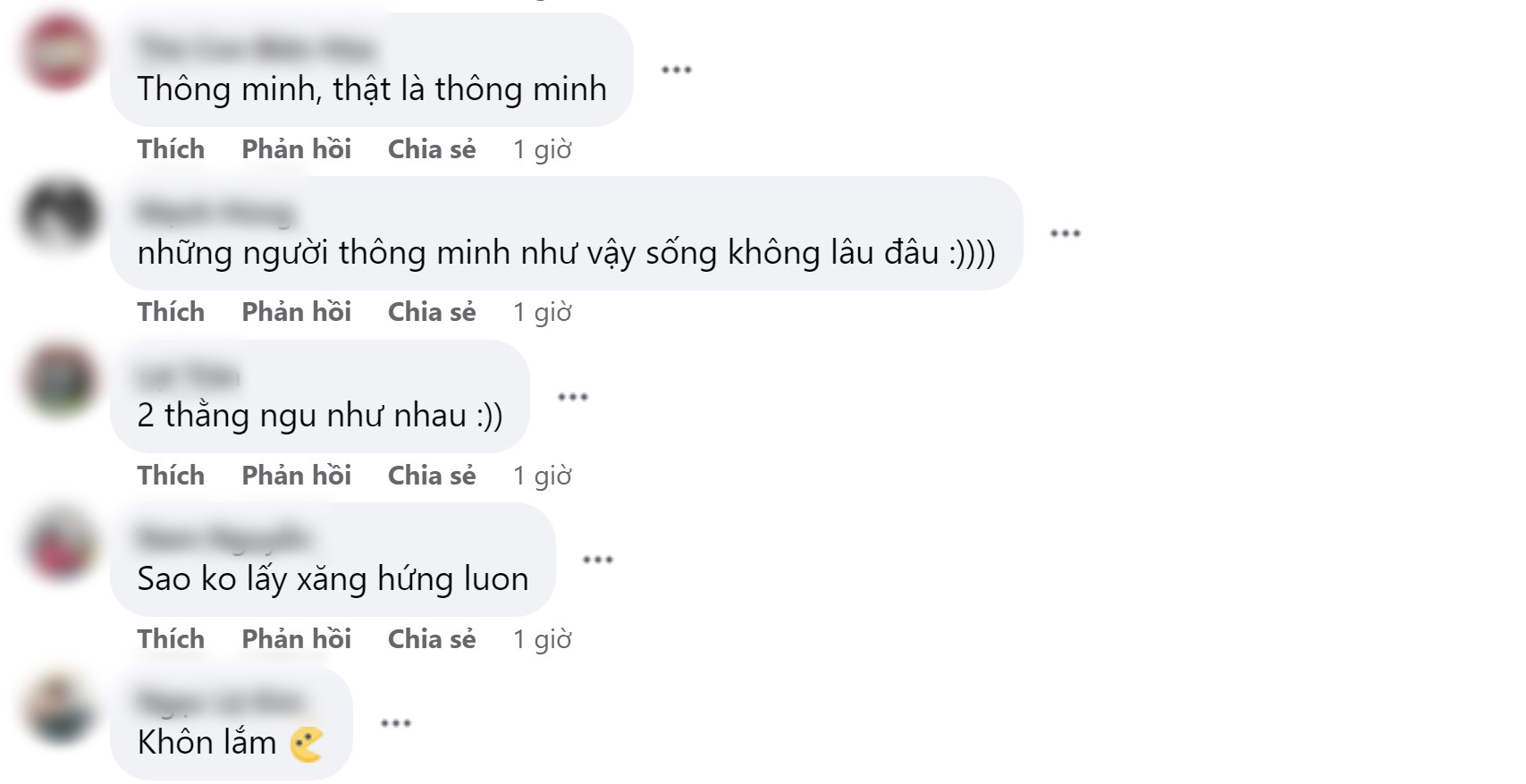Open more options for "2 thằng ngu như nhau" comment
Viewport: 1526px width, 784px height.
[x=572, y=396]
